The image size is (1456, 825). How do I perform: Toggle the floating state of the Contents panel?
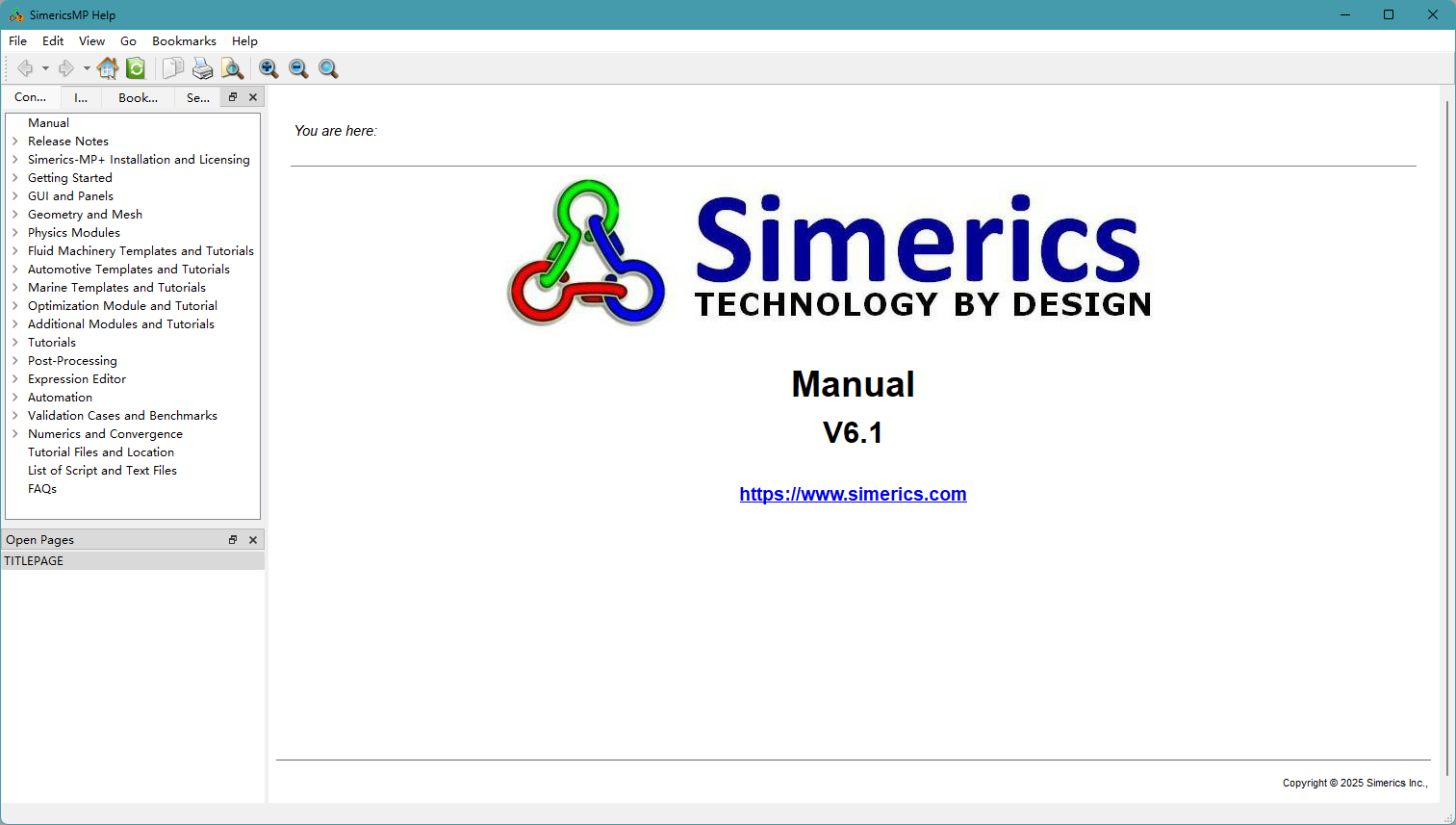pos(232,96)
